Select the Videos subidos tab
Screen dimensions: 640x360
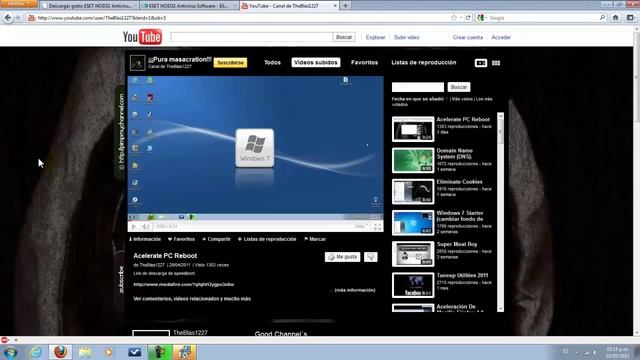[x=316, y=62]
